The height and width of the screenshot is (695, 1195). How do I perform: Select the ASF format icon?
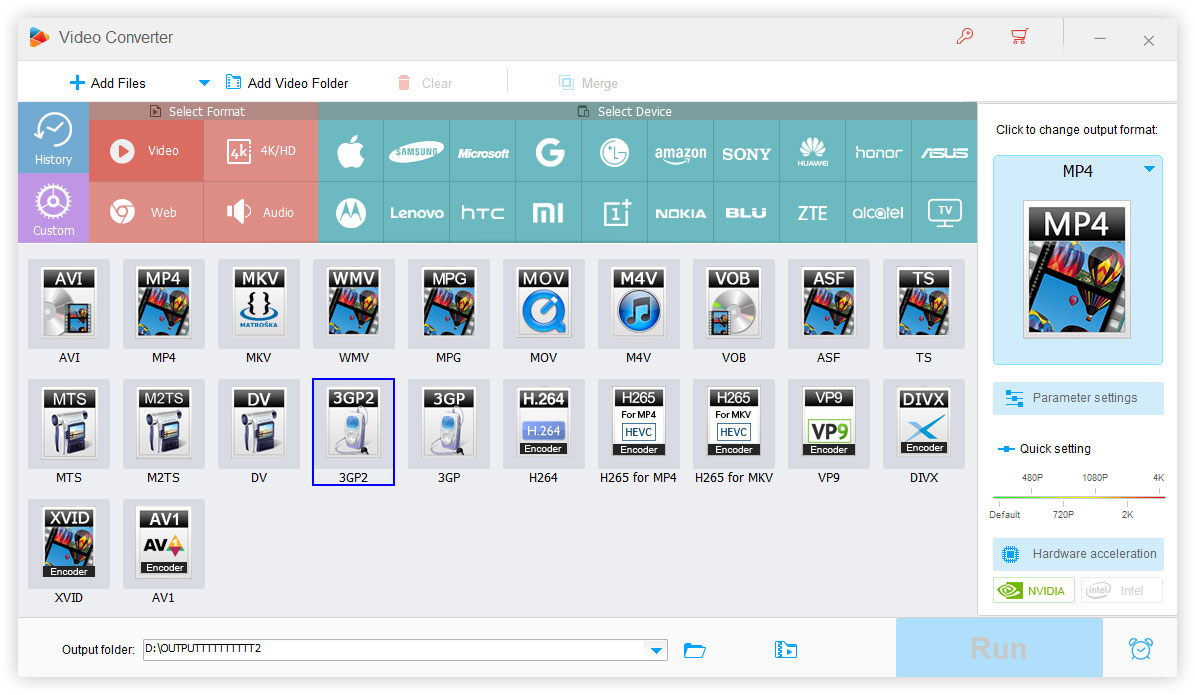tap(828, 304)
